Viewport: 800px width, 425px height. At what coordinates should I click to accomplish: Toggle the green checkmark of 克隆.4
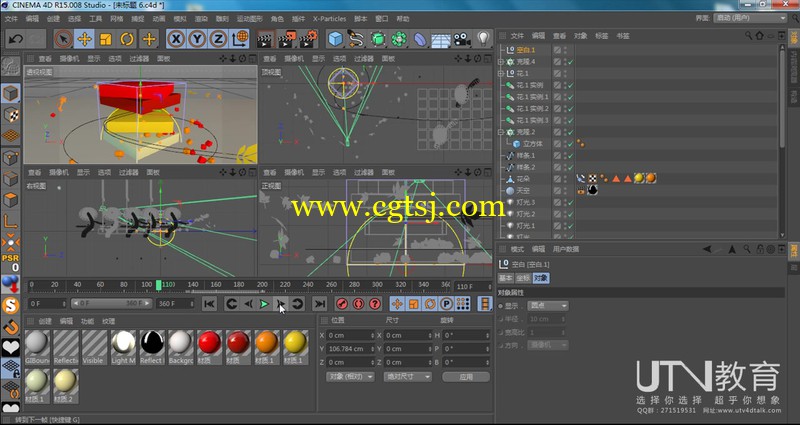[x=570, y=62]
